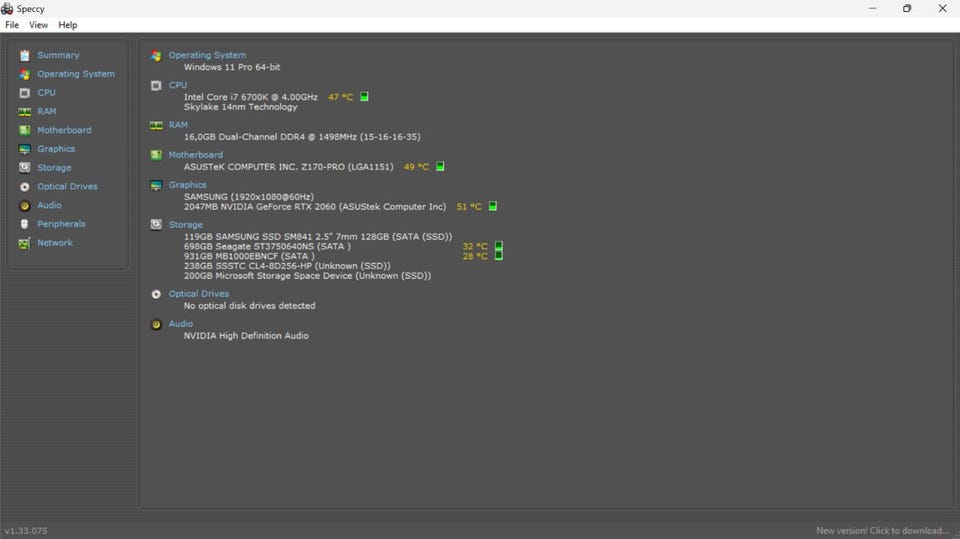960x539 pixels.
Task: Click the 51 °C graphics temperature value
Action: click(x=469, y=206)
